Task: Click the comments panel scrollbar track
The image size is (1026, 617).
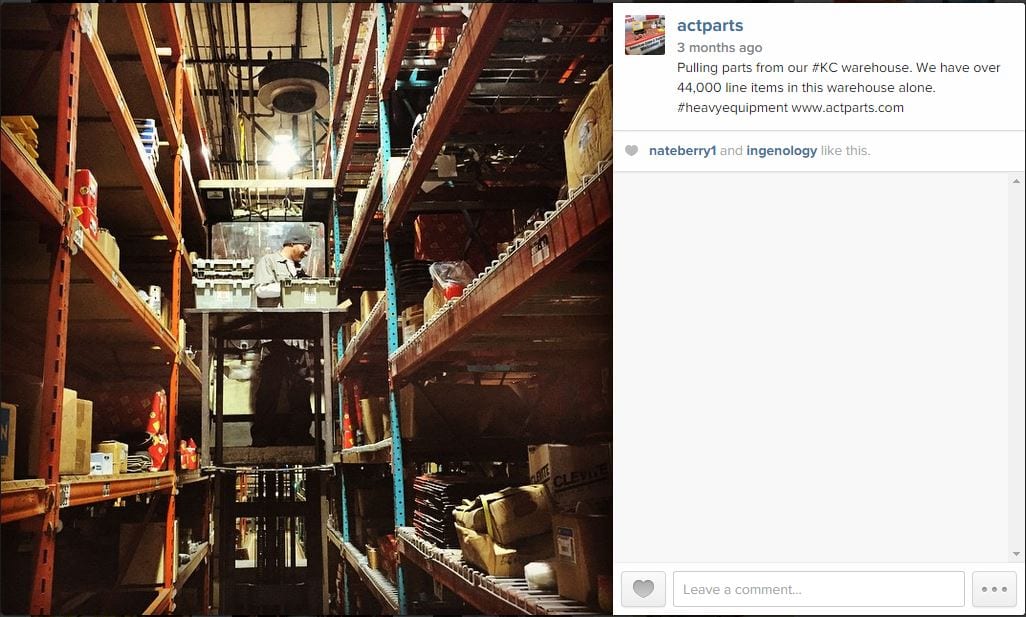Action: click(1016, 366)
